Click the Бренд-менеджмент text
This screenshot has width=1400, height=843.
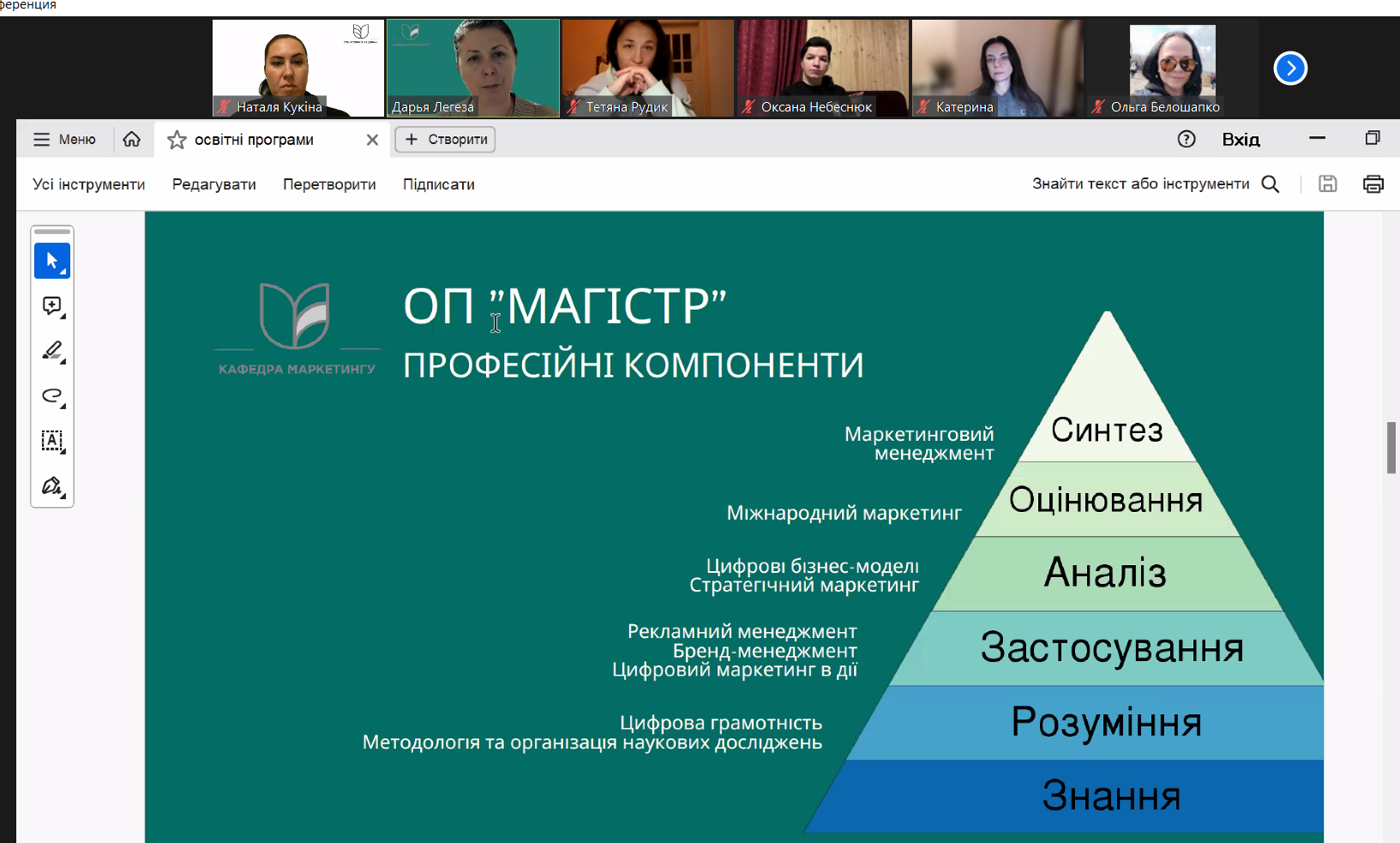[x=765, y=651]
